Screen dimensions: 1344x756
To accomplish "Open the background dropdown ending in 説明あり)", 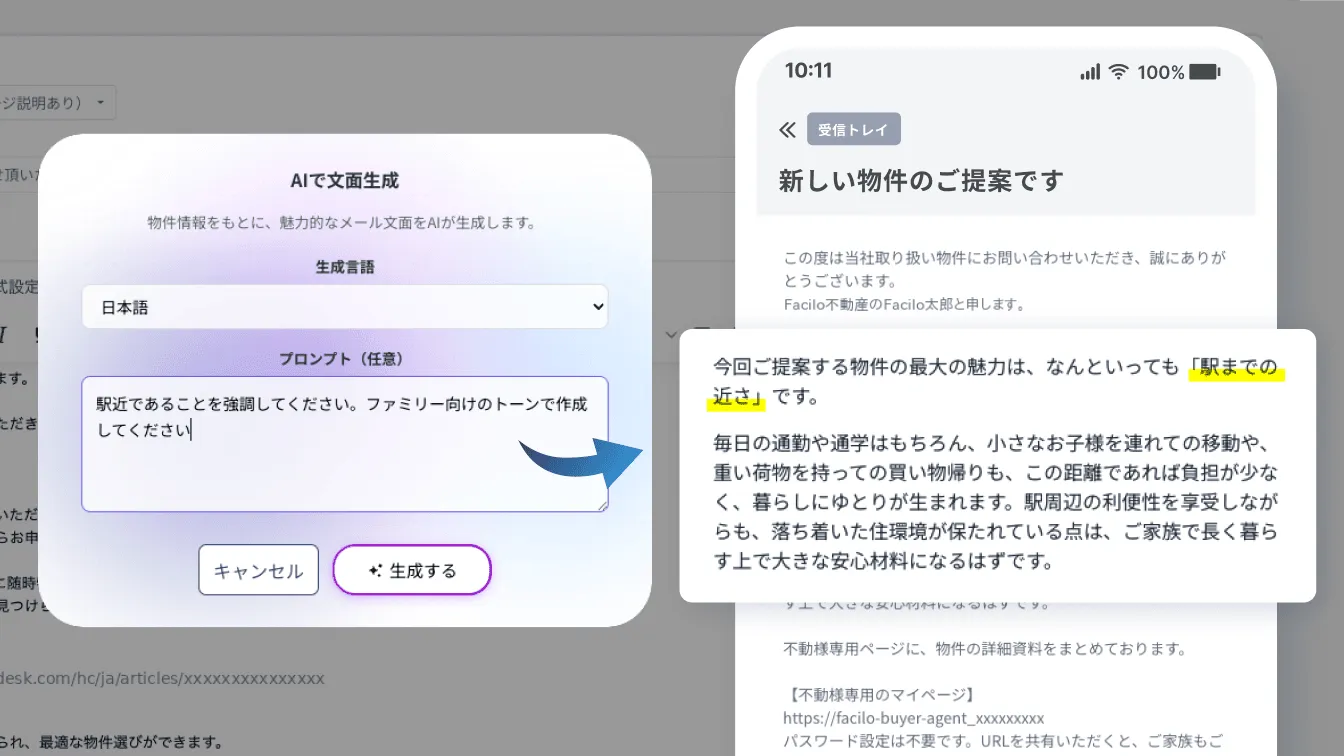I will [x=58, y=103].
